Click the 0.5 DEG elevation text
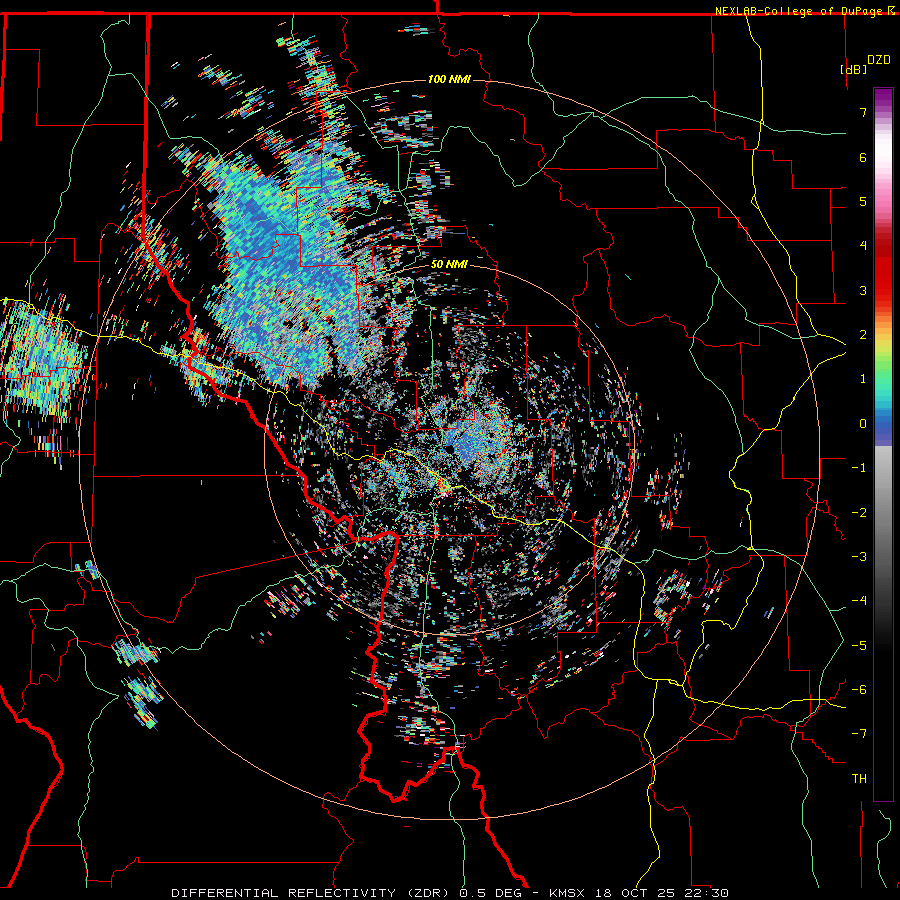 click(490, 893)
